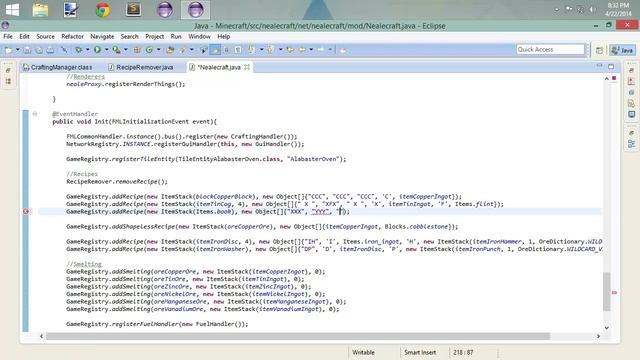Screen dimensions: 640x360
Task: Click the Save All toolbar icon
Action: (39, 50)
